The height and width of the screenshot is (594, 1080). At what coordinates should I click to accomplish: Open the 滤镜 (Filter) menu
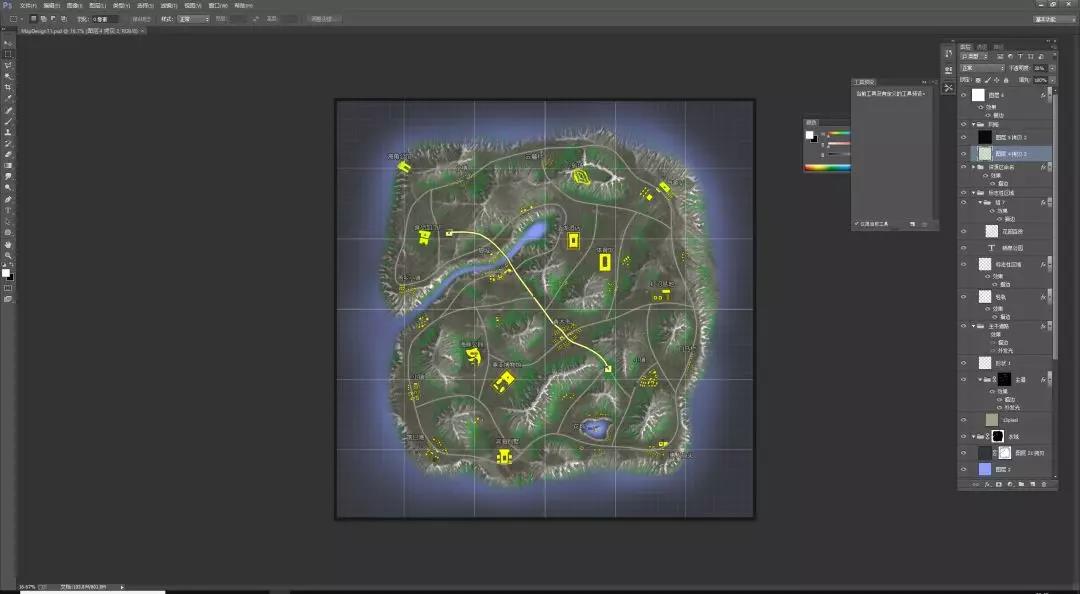point(169,6)
